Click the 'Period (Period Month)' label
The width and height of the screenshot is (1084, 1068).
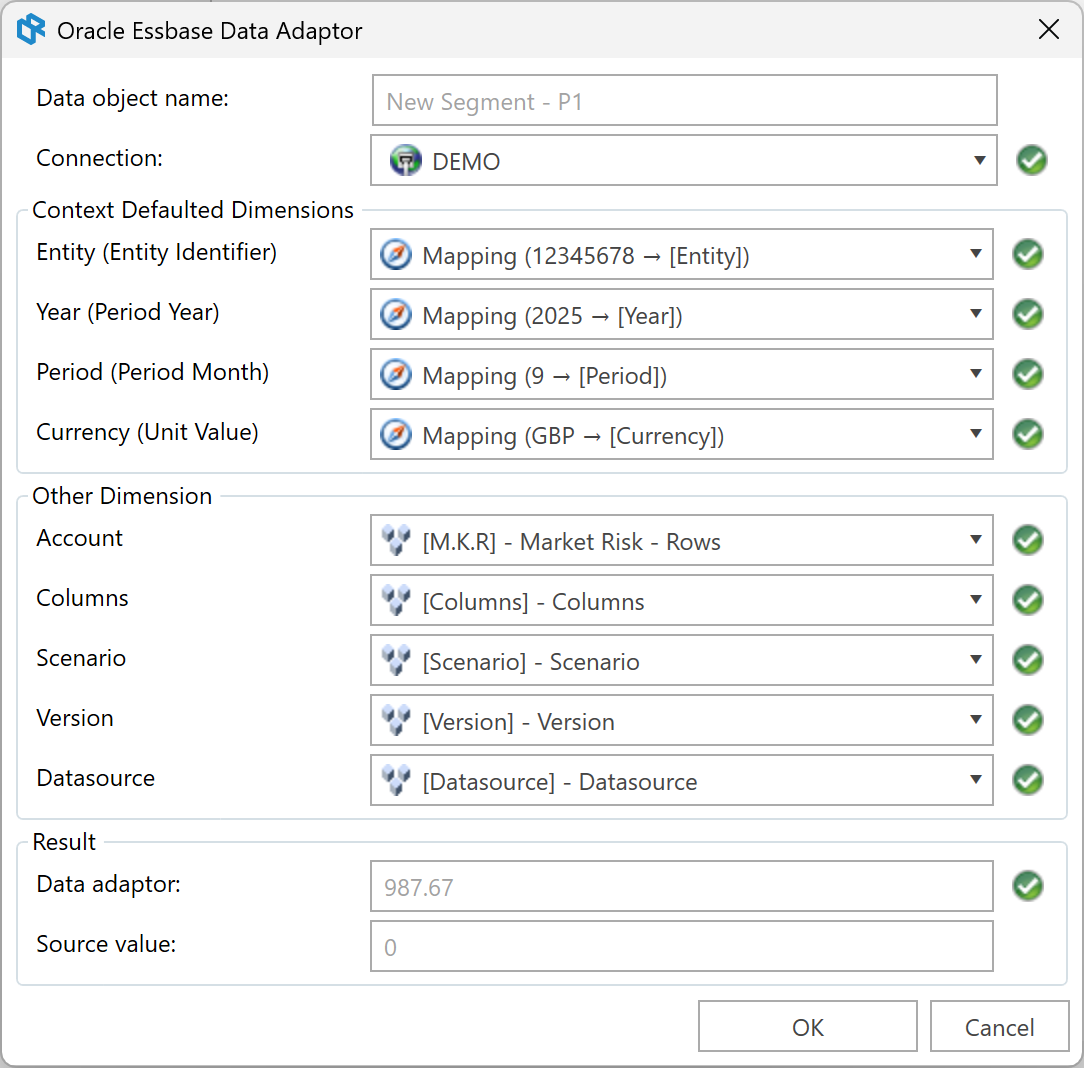[152, 373]
